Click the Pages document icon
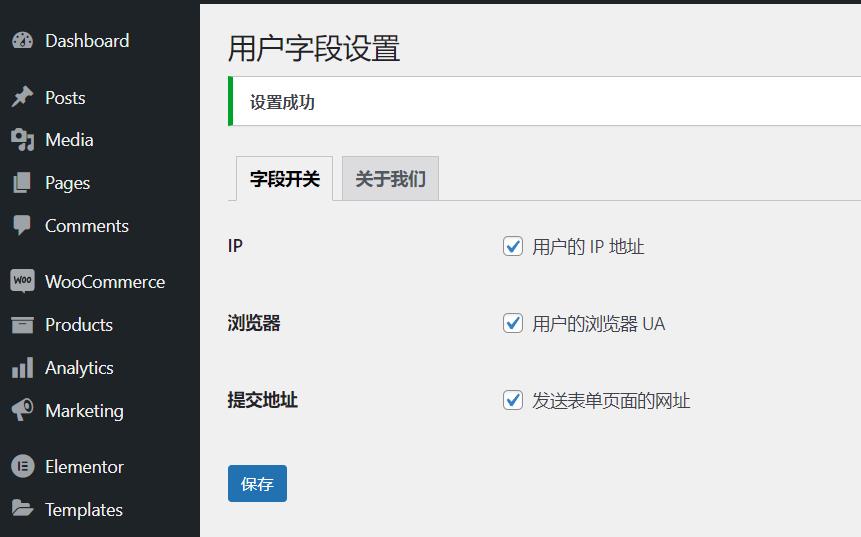The image size is (861, 537). 22,183
